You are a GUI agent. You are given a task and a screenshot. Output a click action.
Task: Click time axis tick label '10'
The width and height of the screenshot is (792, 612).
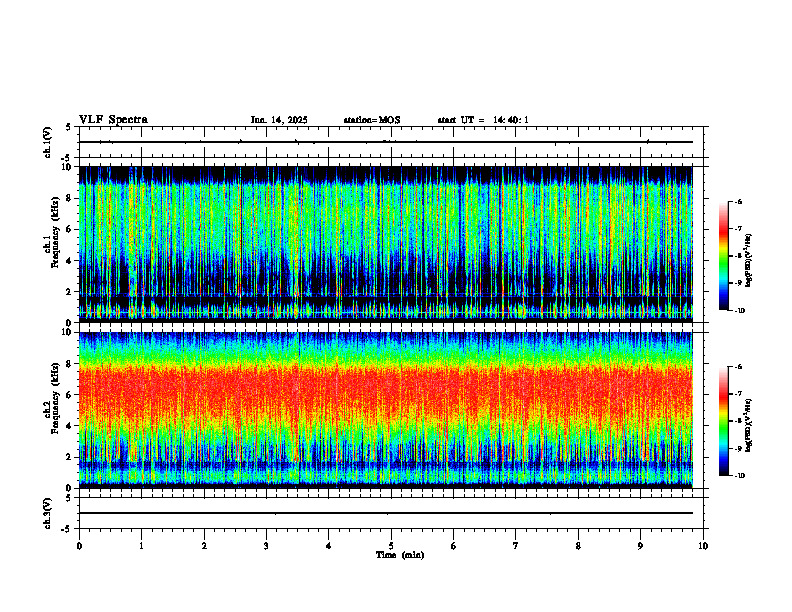(x=703, y=546)
